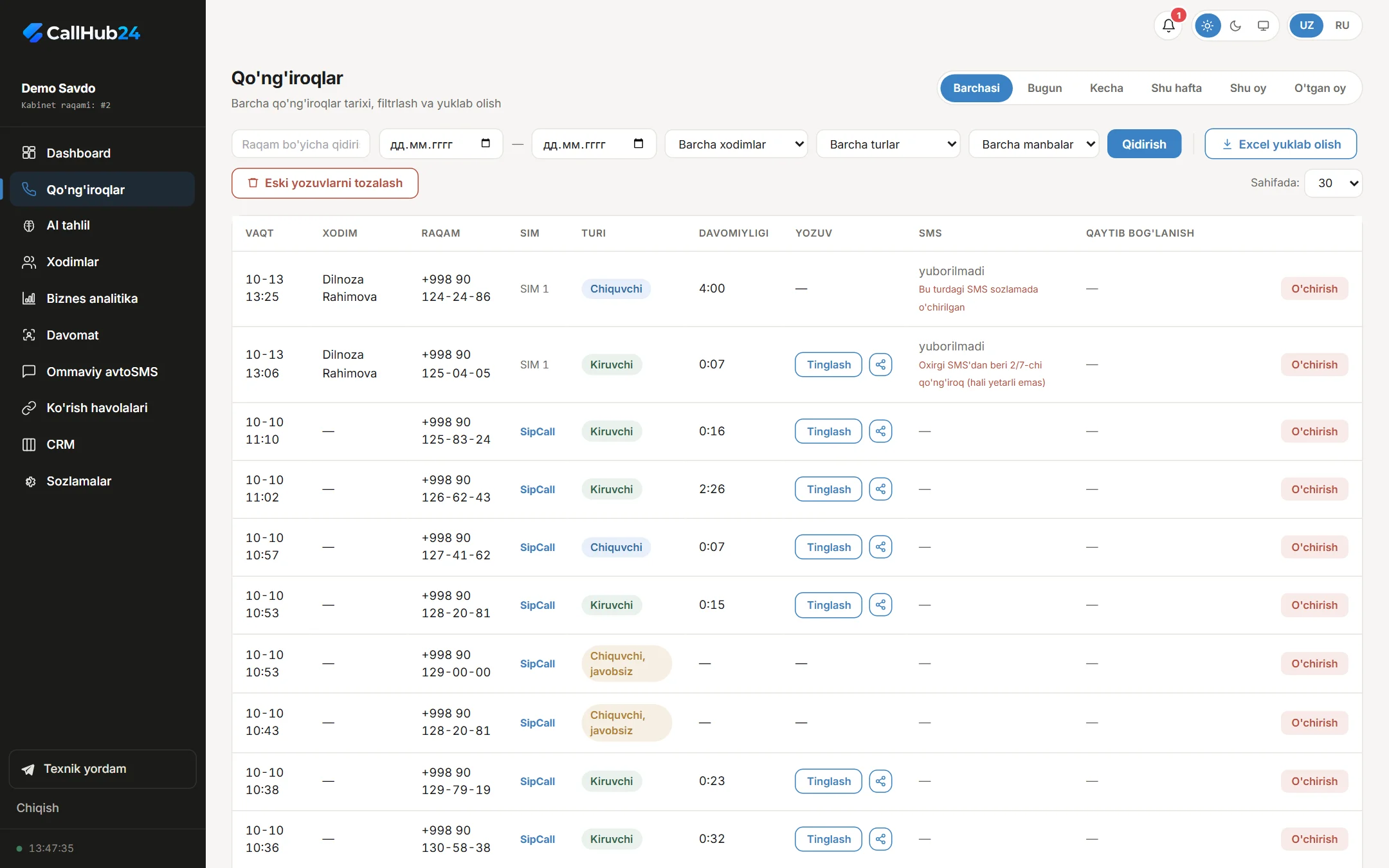Image resolution: width=1389 pixels, height=868 pixels.
Task: Click the Qo'ng'iroqlar phone icon
Action: (29, 189)
